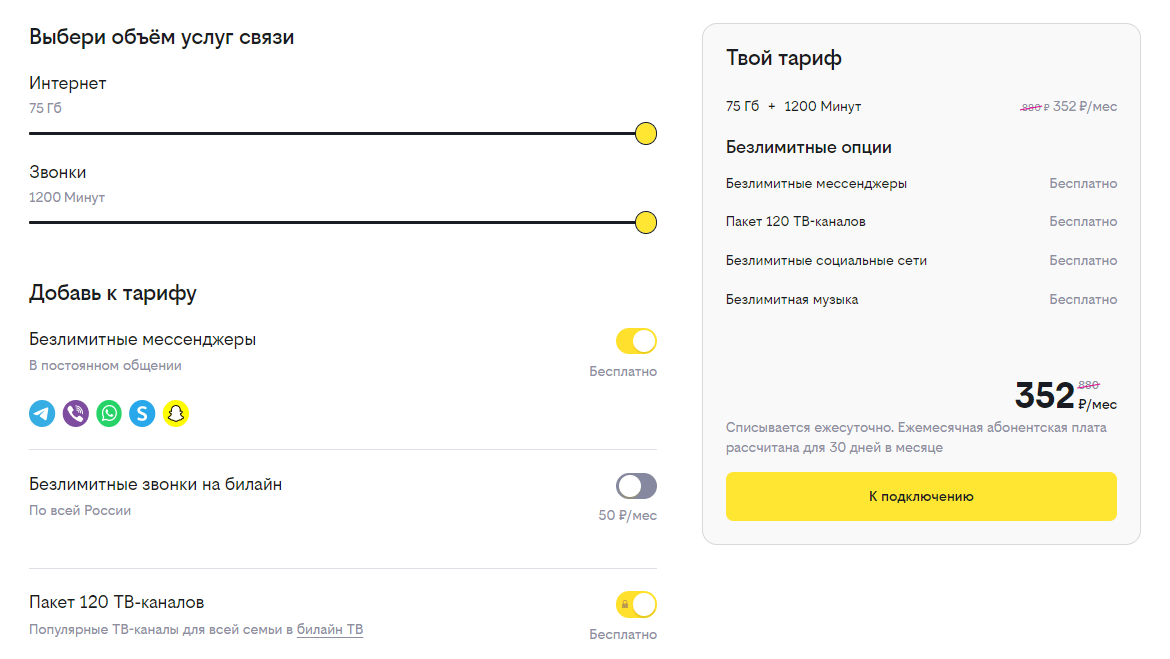Open the билайн ТВ link
This screenshot has width=1170, height=659.
tap(330, 630)
